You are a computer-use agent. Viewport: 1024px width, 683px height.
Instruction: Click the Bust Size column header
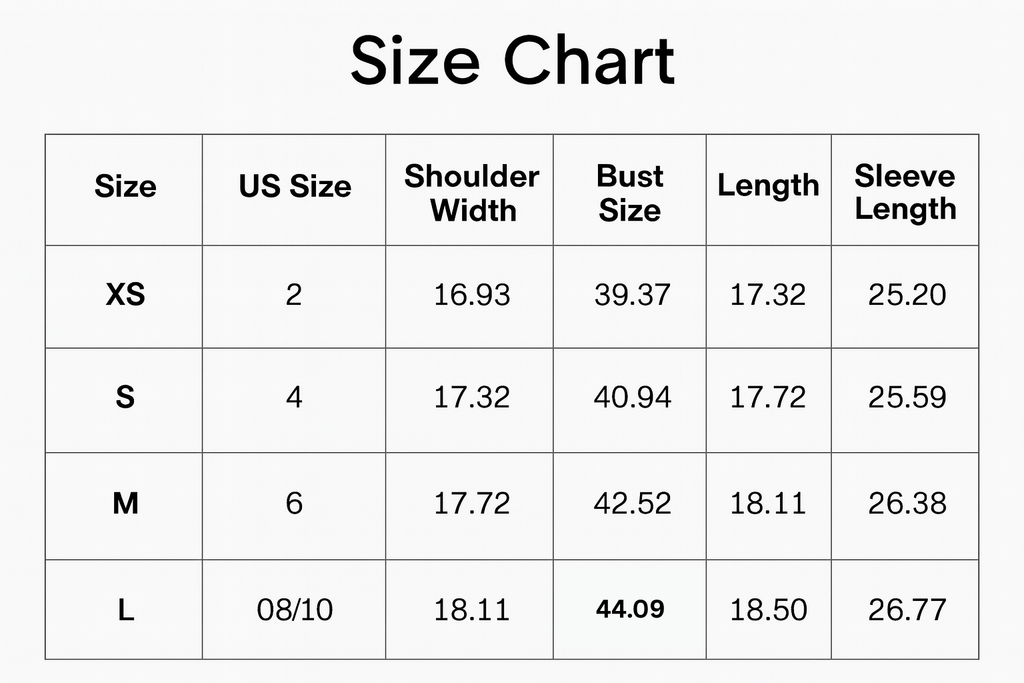pyautogui.click(x=630, y=193)
